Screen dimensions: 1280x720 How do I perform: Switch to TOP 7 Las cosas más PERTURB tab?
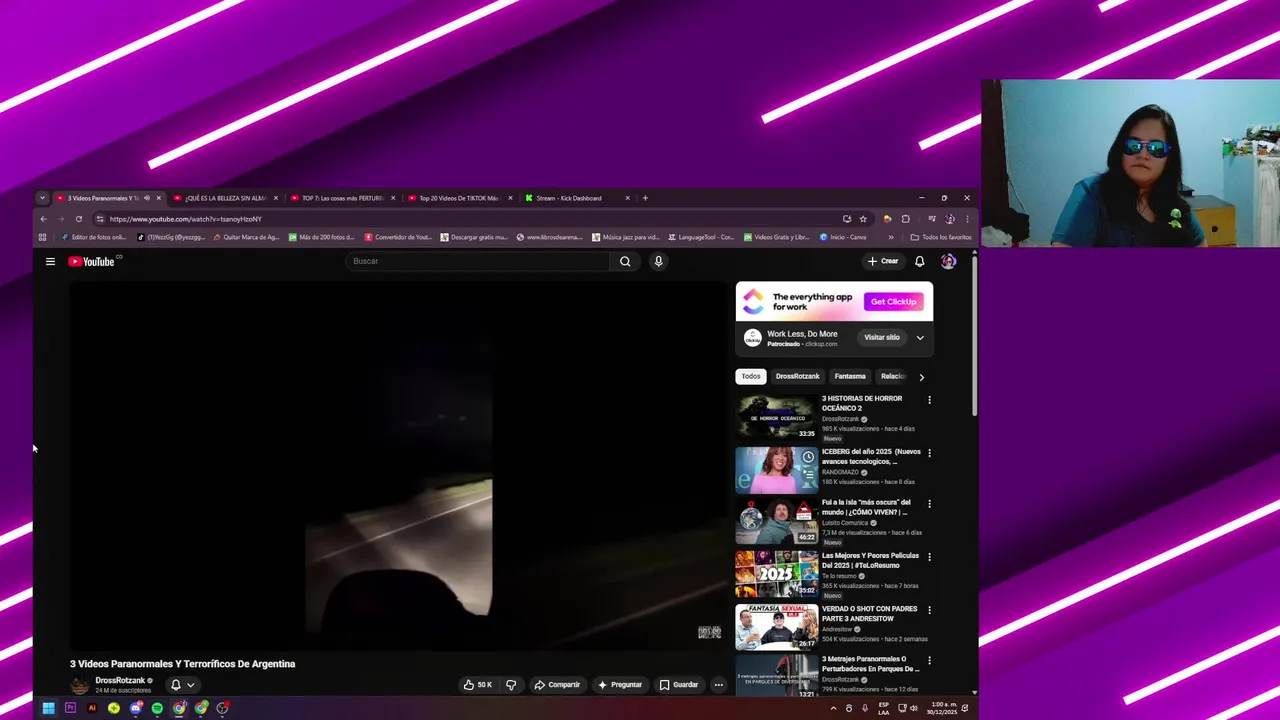(343, 198)
